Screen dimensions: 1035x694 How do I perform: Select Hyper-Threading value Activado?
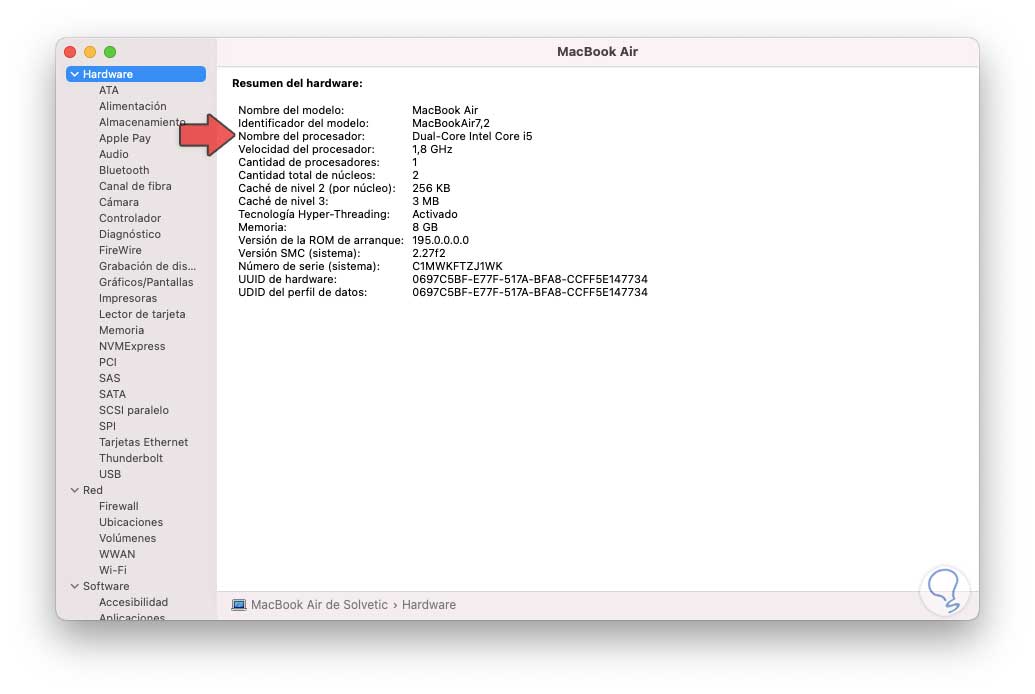435,214
